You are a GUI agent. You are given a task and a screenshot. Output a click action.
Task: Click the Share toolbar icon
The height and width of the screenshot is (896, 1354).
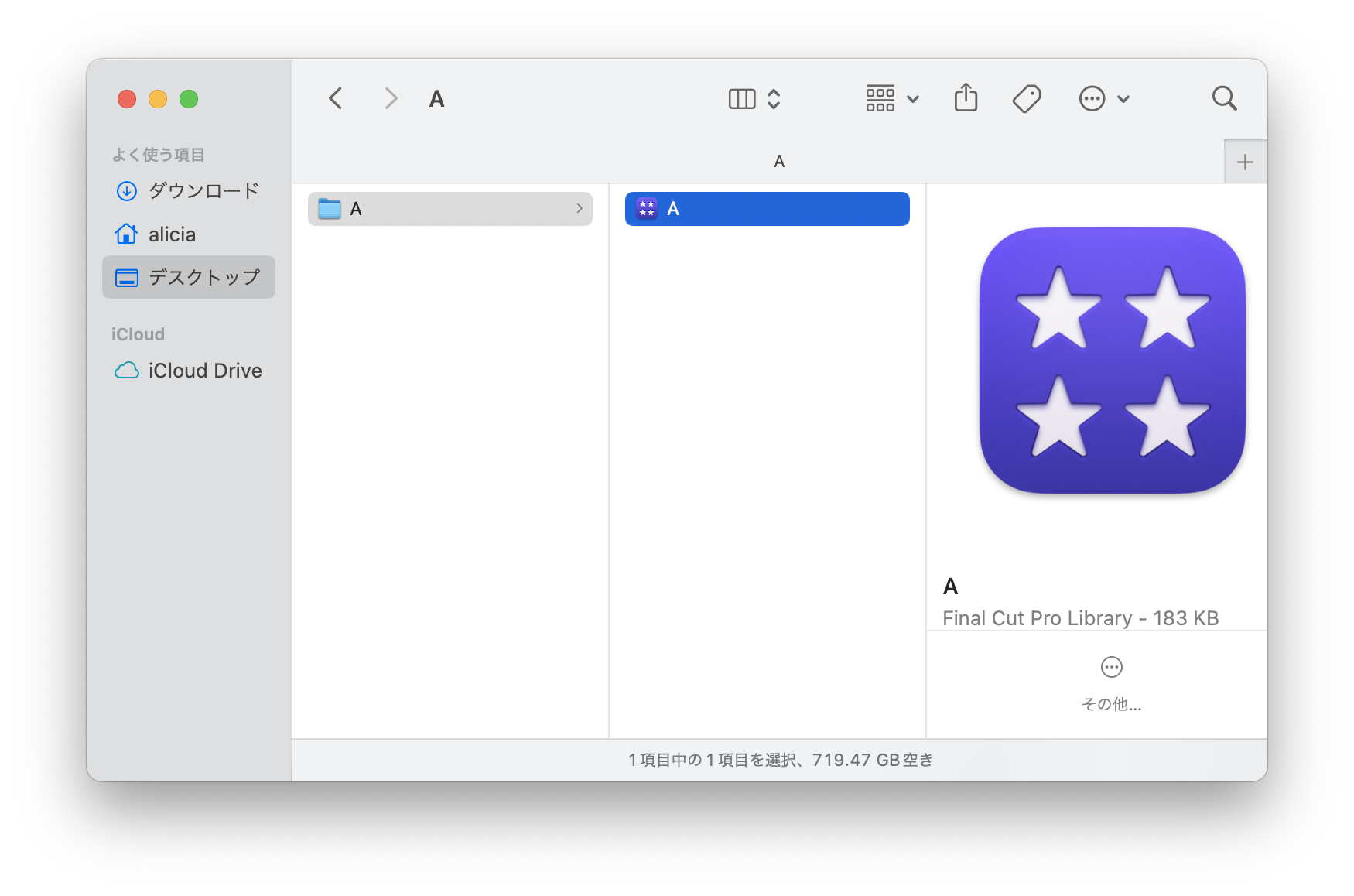(966, 97)
